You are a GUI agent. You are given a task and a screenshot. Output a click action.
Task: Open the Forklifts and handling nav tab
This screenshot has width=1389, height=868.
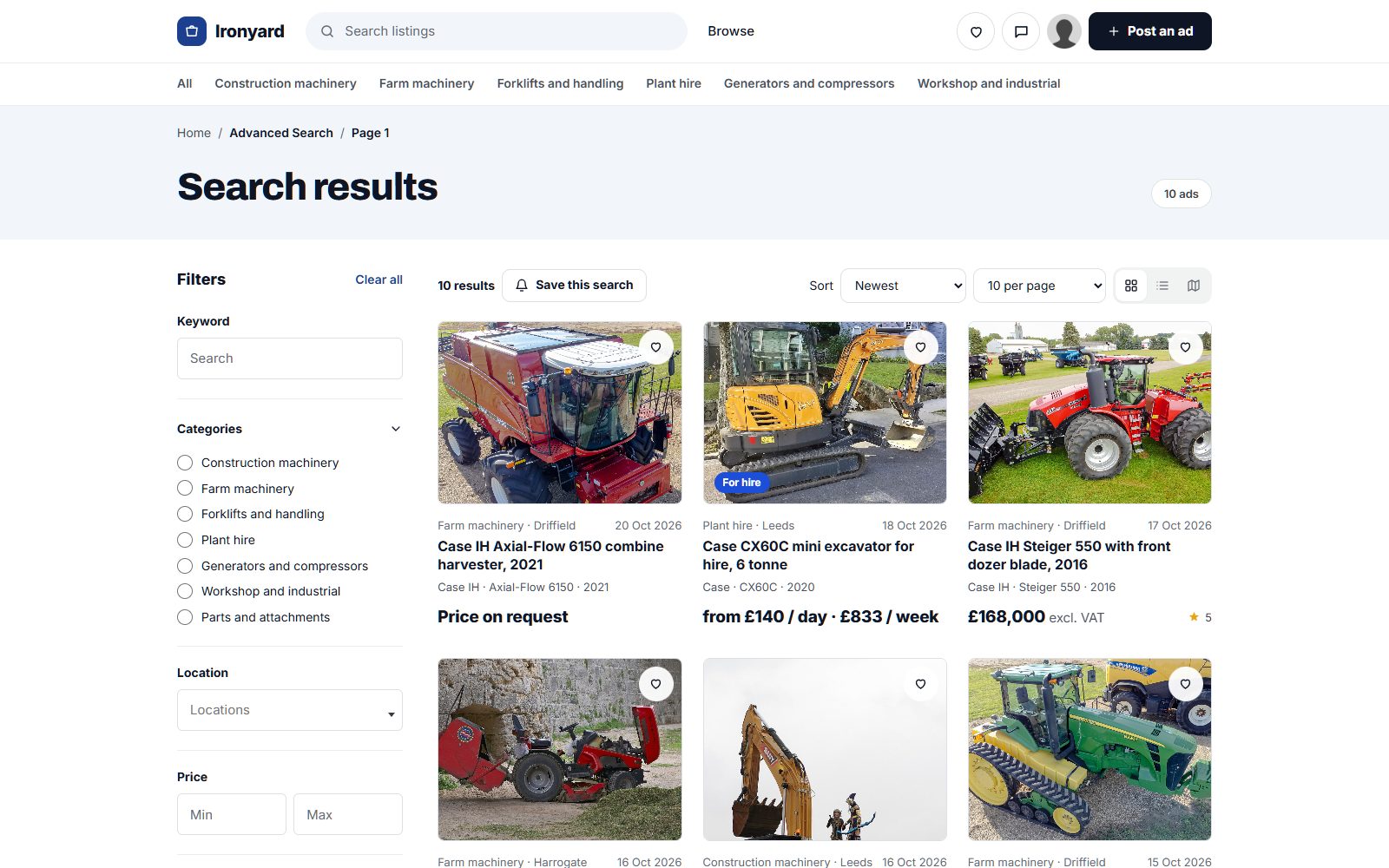point(560,83)
